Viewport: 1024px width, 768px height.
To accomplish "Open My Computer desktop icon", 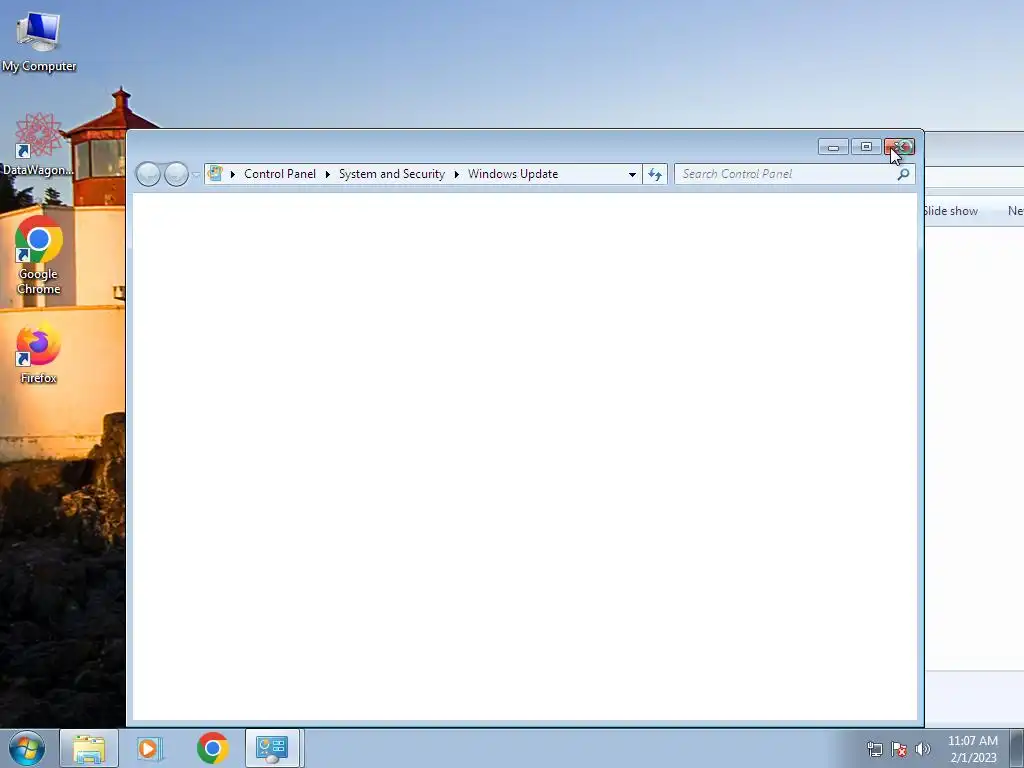I will 39,42.
